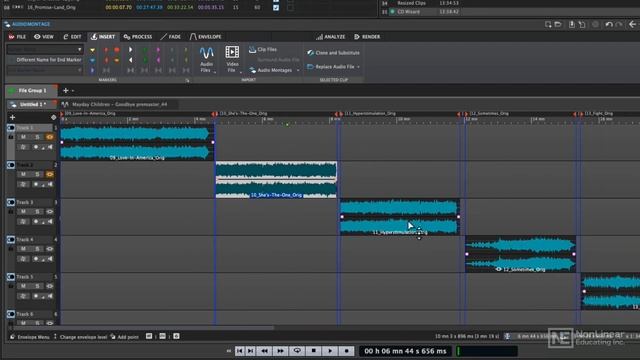Click Track 1 stereo channel icon

coord(11,128)
